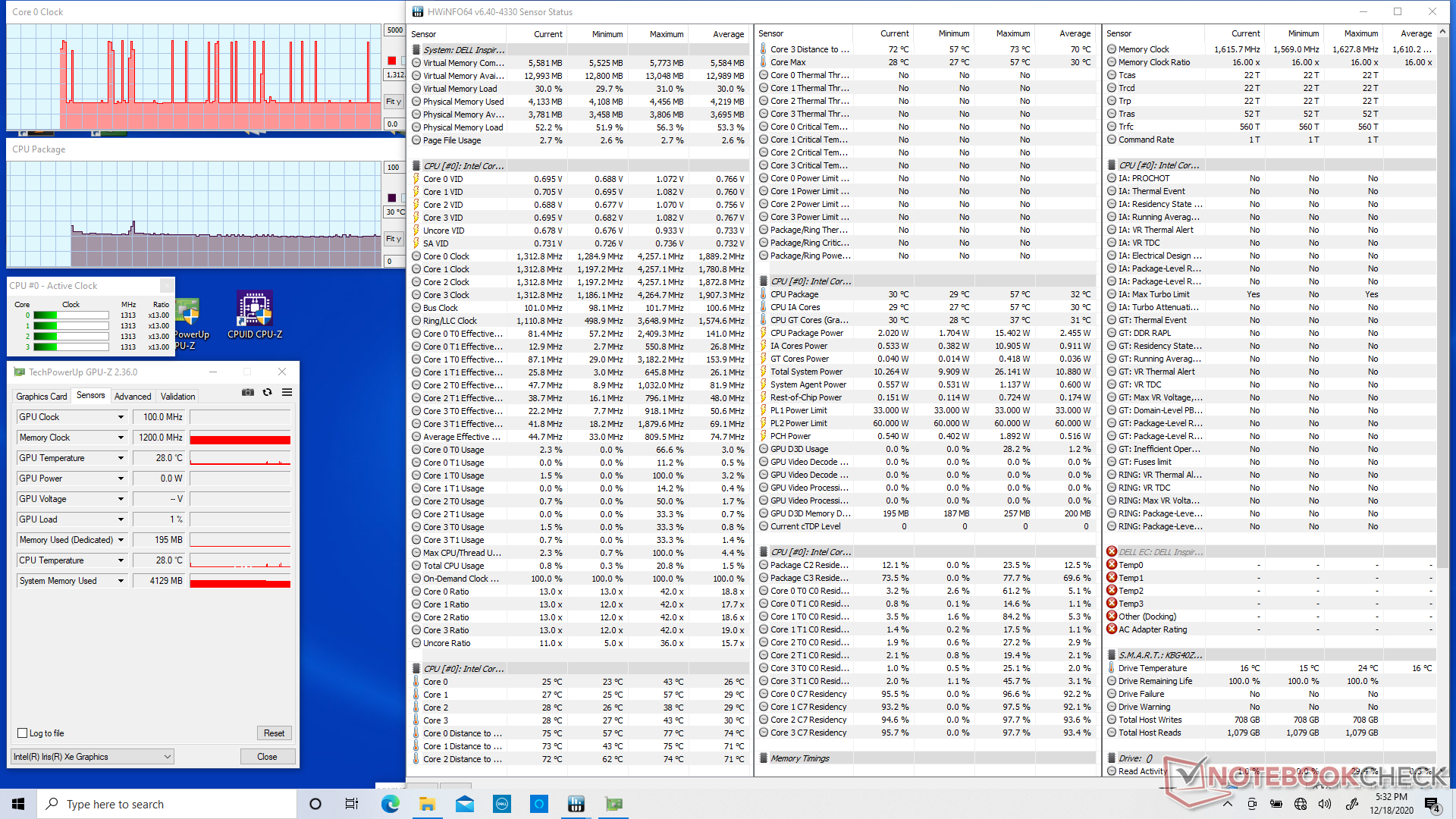Click the red color swatch on Core 0 Clock graph
Screen dimensions: 1456x819
click(391, 61)
